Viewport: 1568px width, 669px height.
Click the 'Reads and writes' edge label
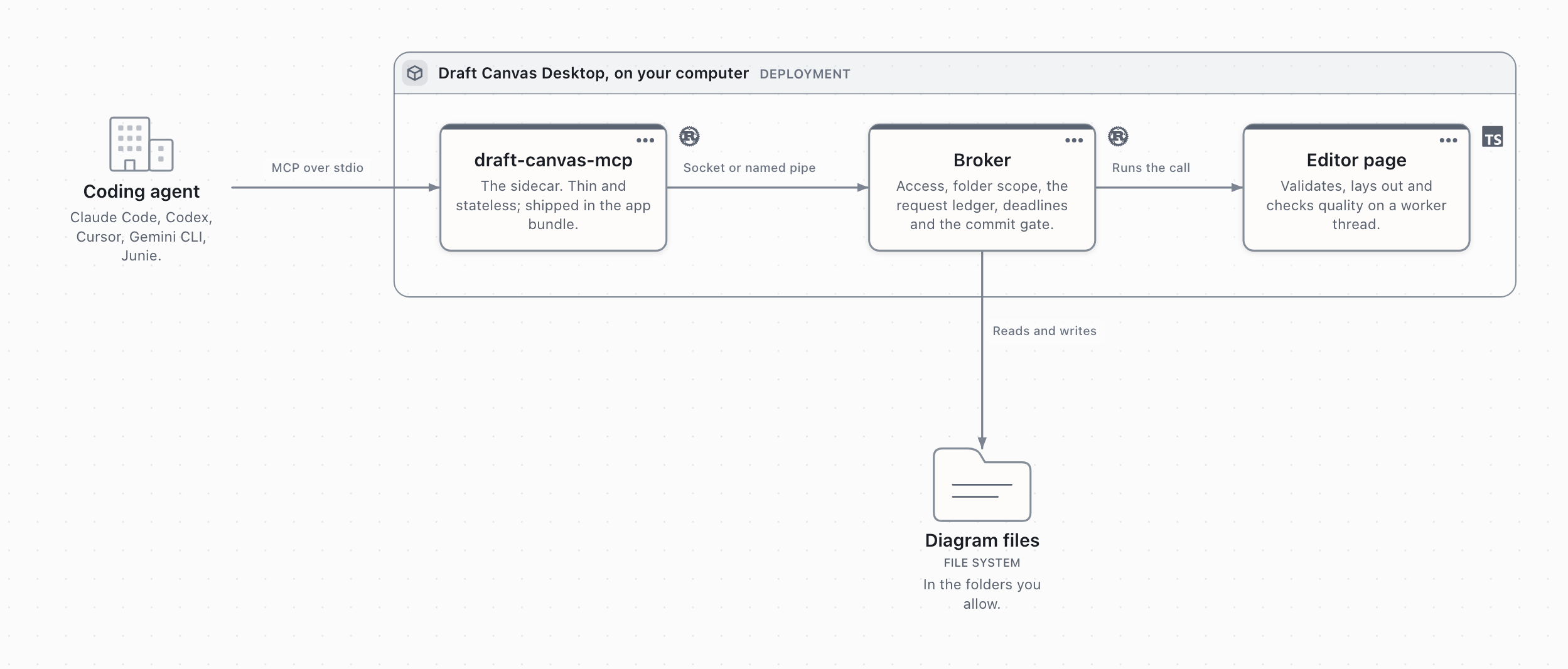(1044, 331)
